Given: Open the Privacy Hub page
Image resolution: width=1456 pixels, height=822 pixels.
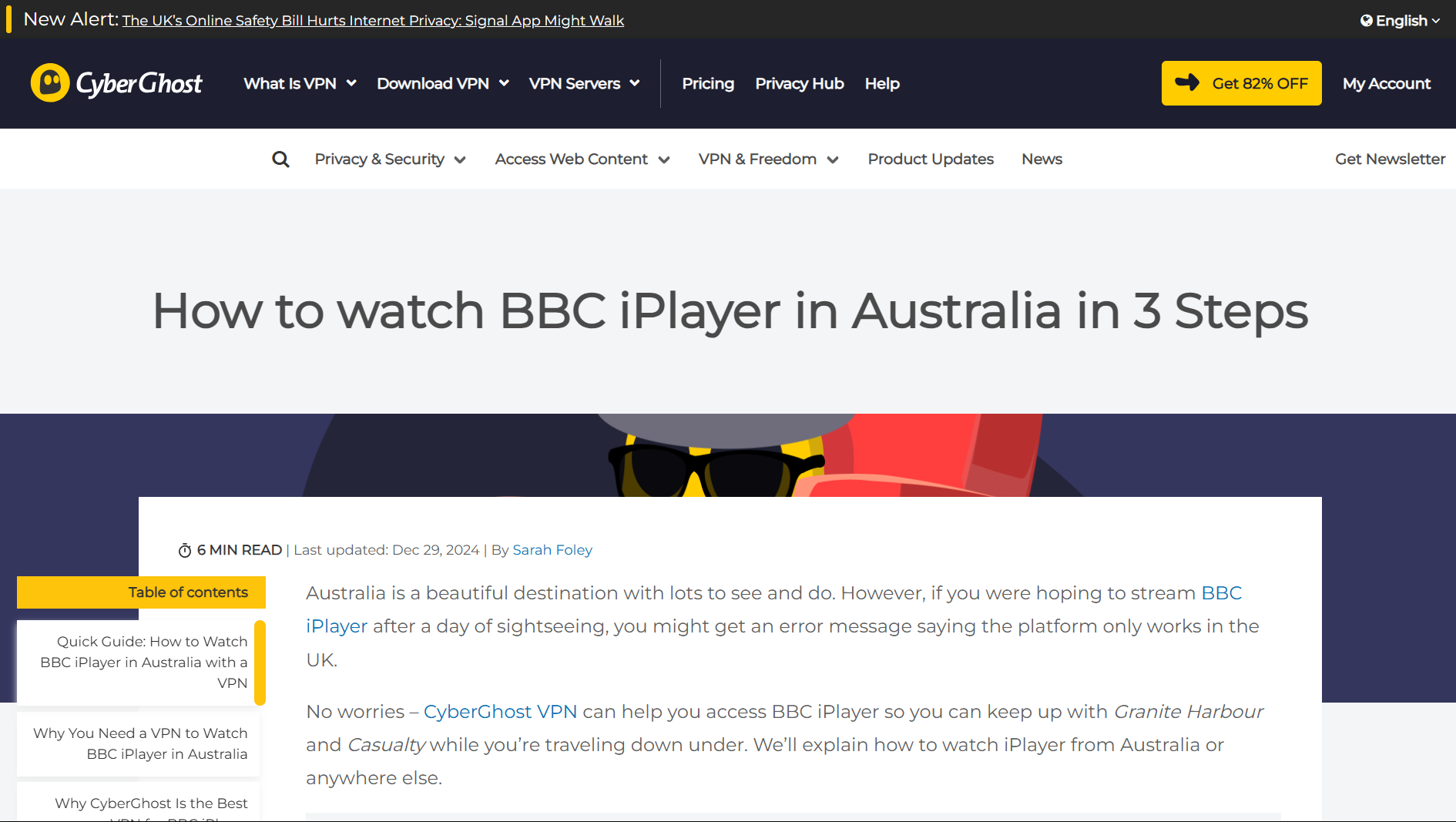Looking at the screenshot, I should 800,83.
